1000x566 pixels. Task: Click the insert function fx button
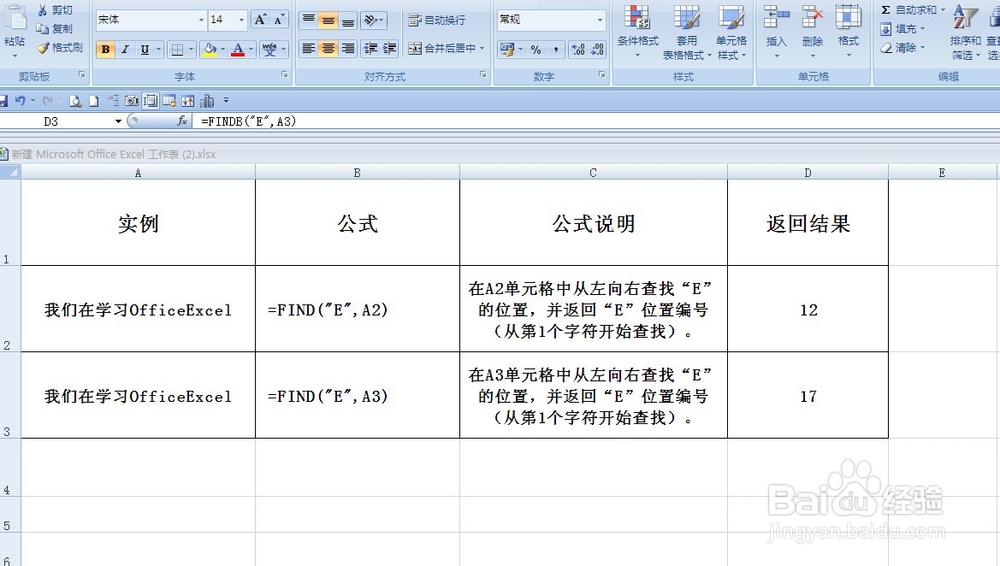[182, 121]
